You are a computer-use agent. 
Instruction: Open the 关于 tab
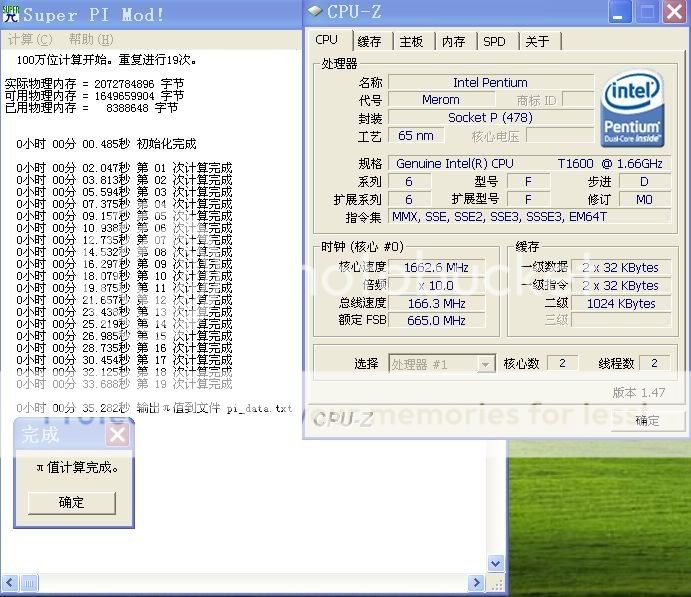(x=537, y=42)
